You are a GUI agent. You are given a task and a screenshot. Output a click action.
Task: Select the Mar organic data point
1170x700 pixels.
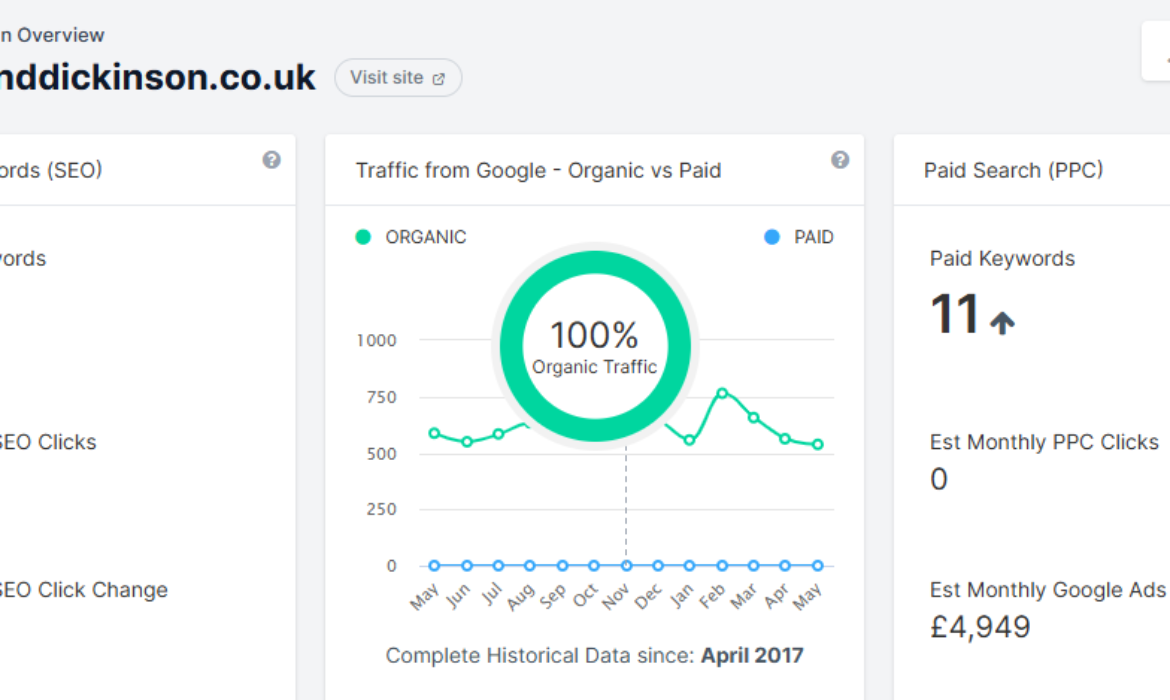[754, 417]
